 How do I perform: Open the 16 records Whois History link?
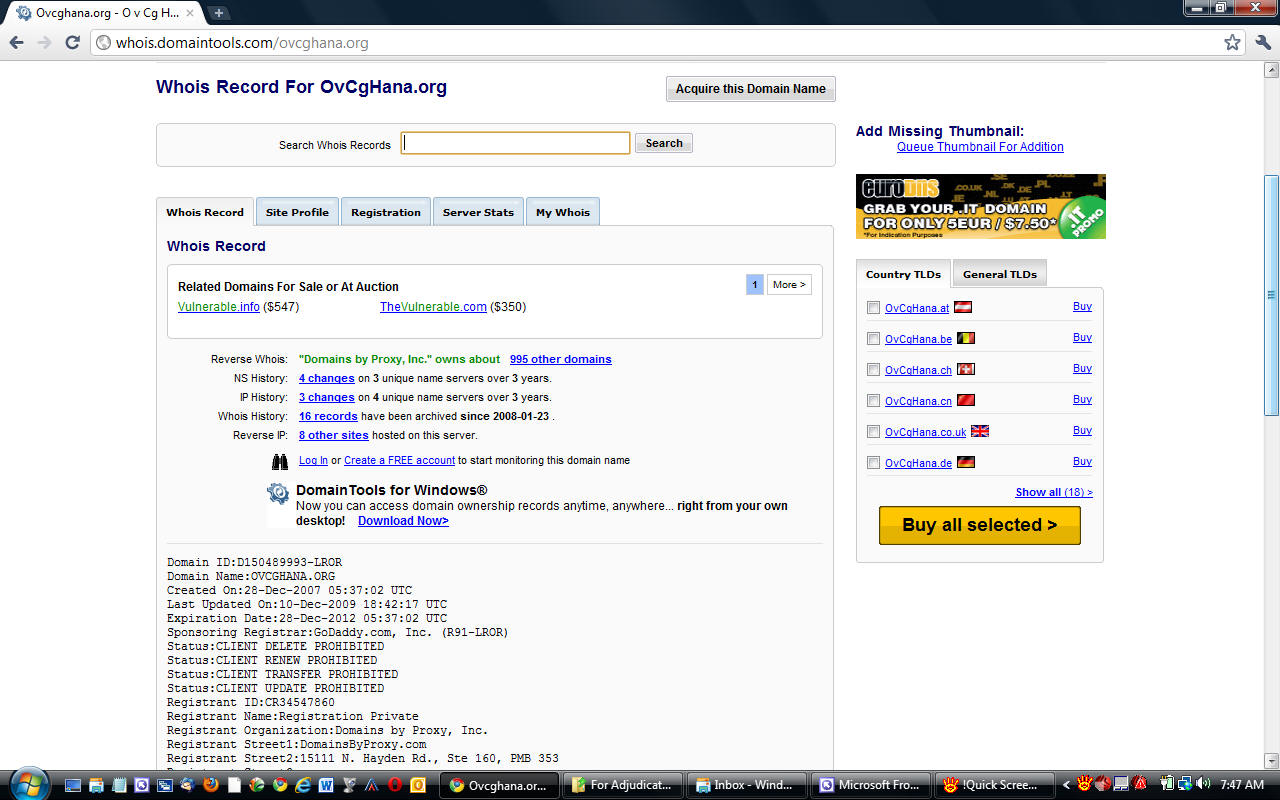click(x=328, y=416)
